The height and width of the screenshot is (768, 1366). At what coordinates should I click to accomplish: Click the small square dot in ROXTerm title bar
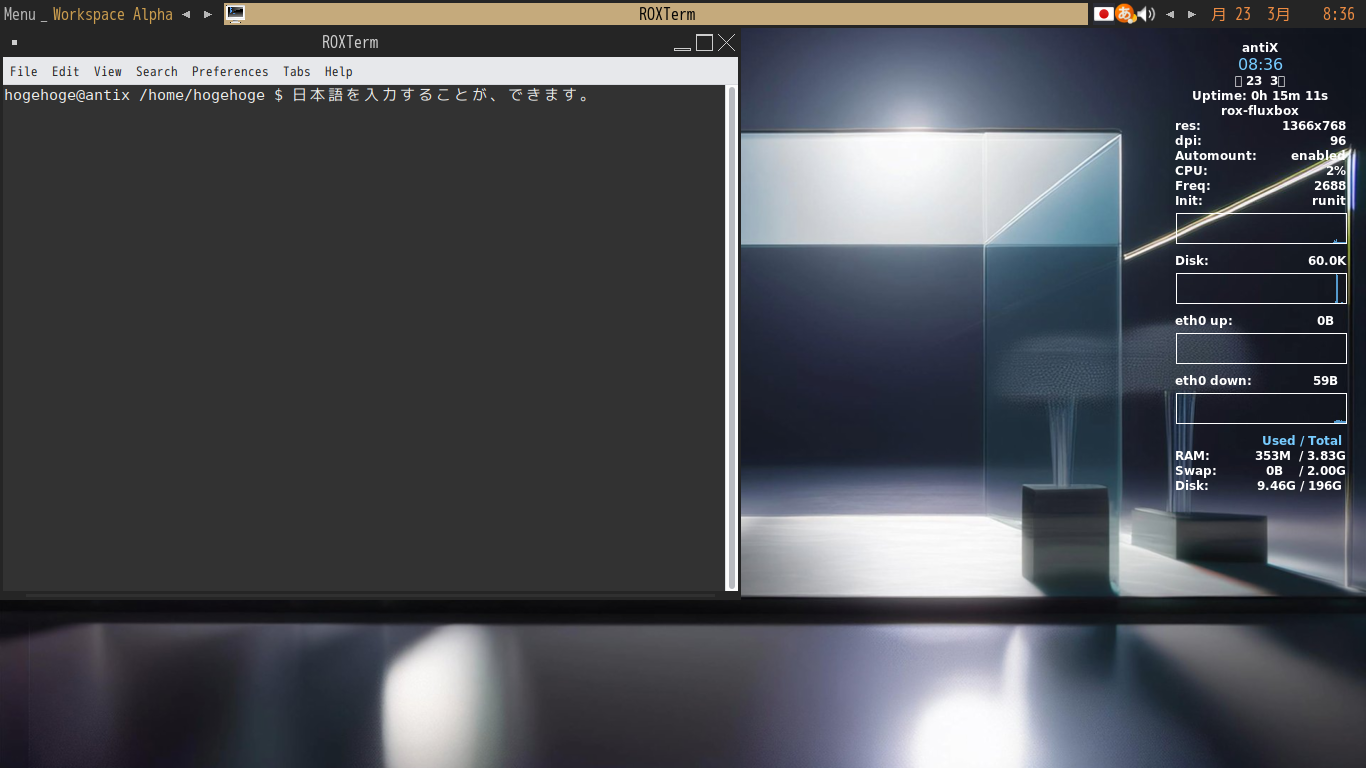[14, 42]
